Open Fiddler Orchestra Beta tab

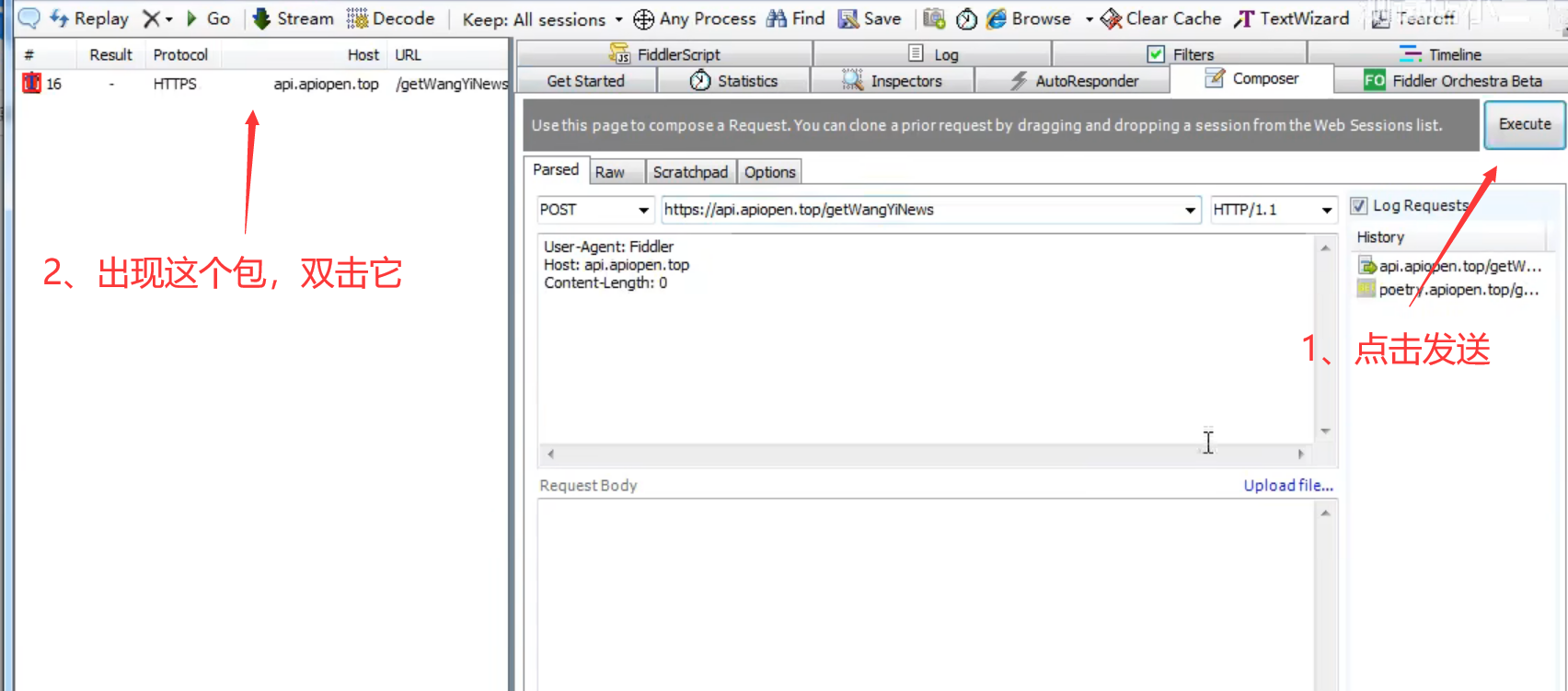pos(1452,81)
